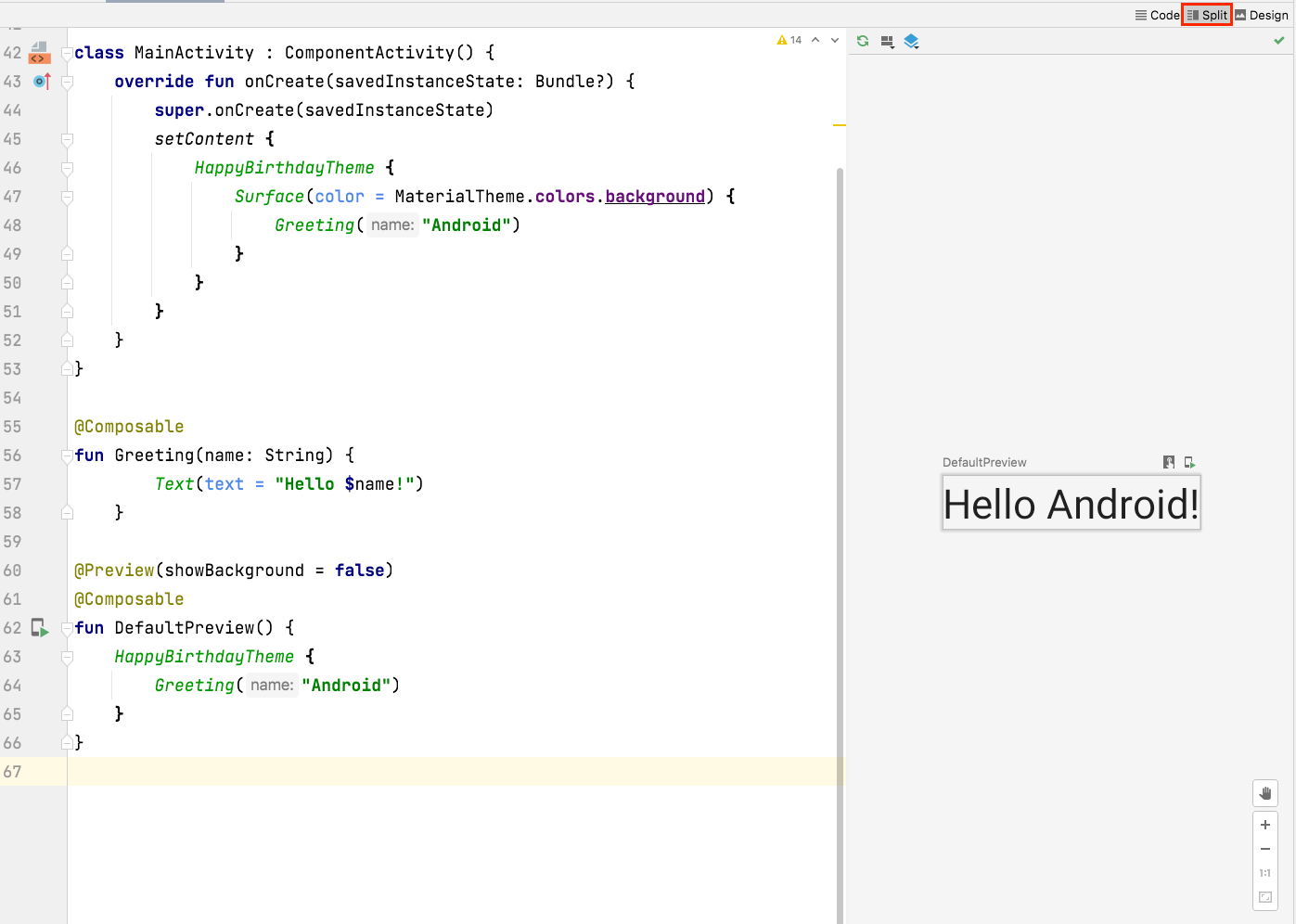Jump to next highlighted warning with down arrow

(x=835, y=40)
